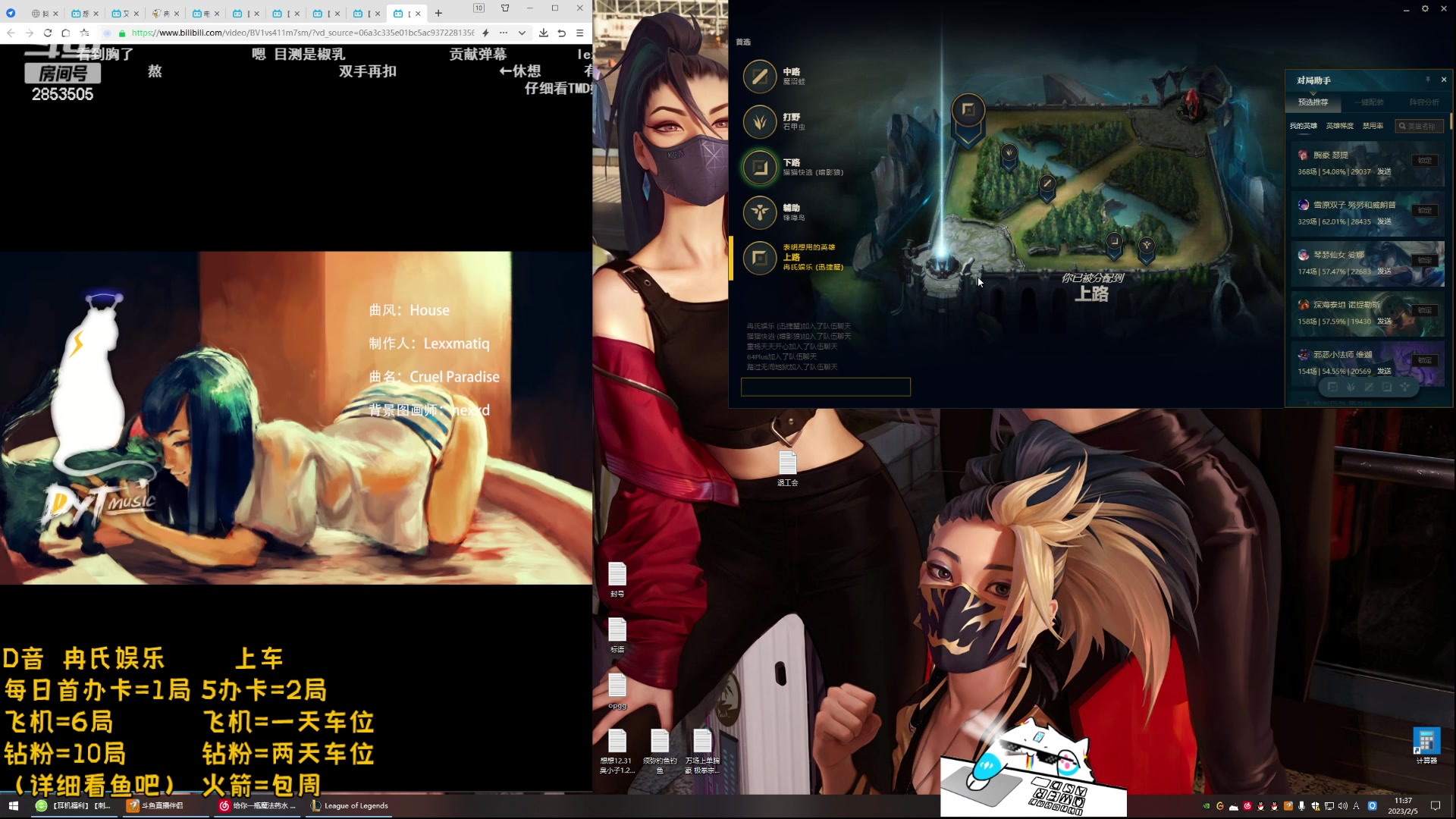The height and width of the screenshot is (819, 1456).
Task: Lock in 琴瑟仙女 娑娜 with 锁定 button
Action: tap(1425, 261)
